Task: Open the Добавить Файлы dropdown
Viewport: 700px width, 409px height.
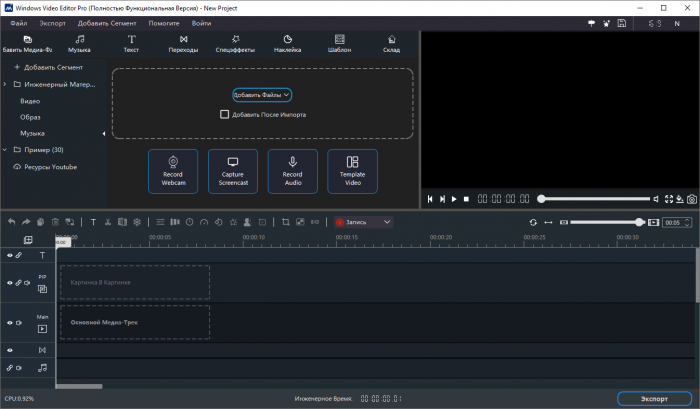Action: [x=262, y=95]
